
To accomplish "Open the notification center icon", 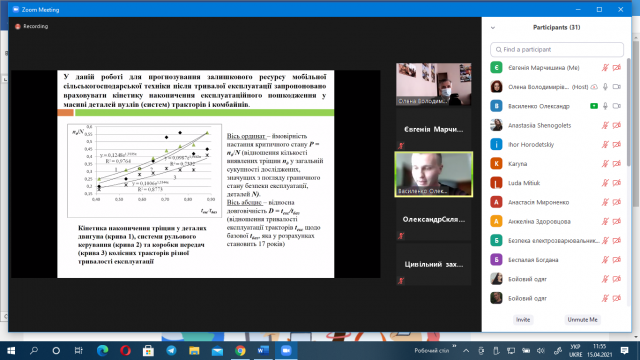I will pos(624,351).
